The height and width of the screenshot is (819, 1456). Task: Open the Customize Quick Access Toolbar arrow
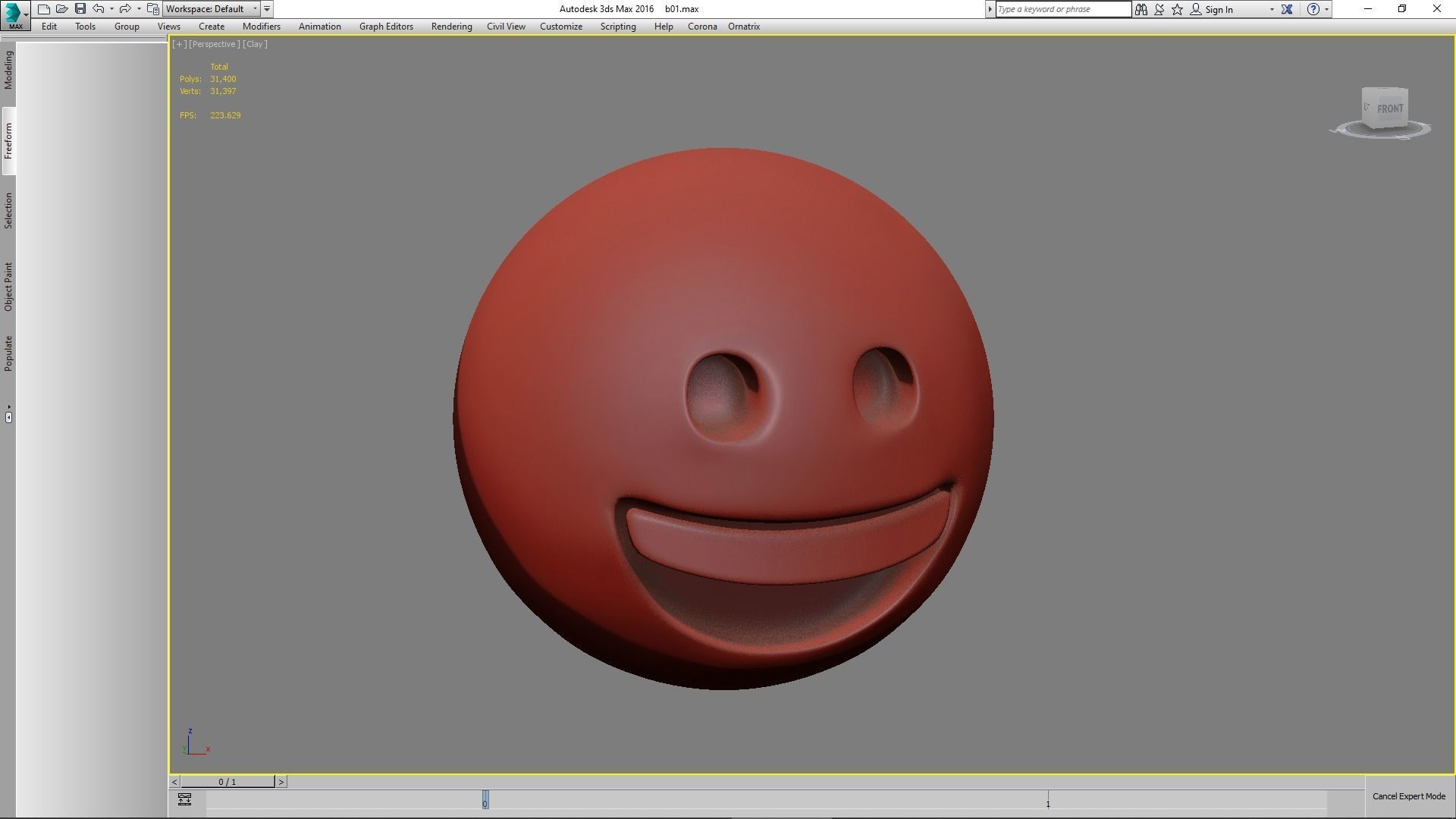pos(267,9)
